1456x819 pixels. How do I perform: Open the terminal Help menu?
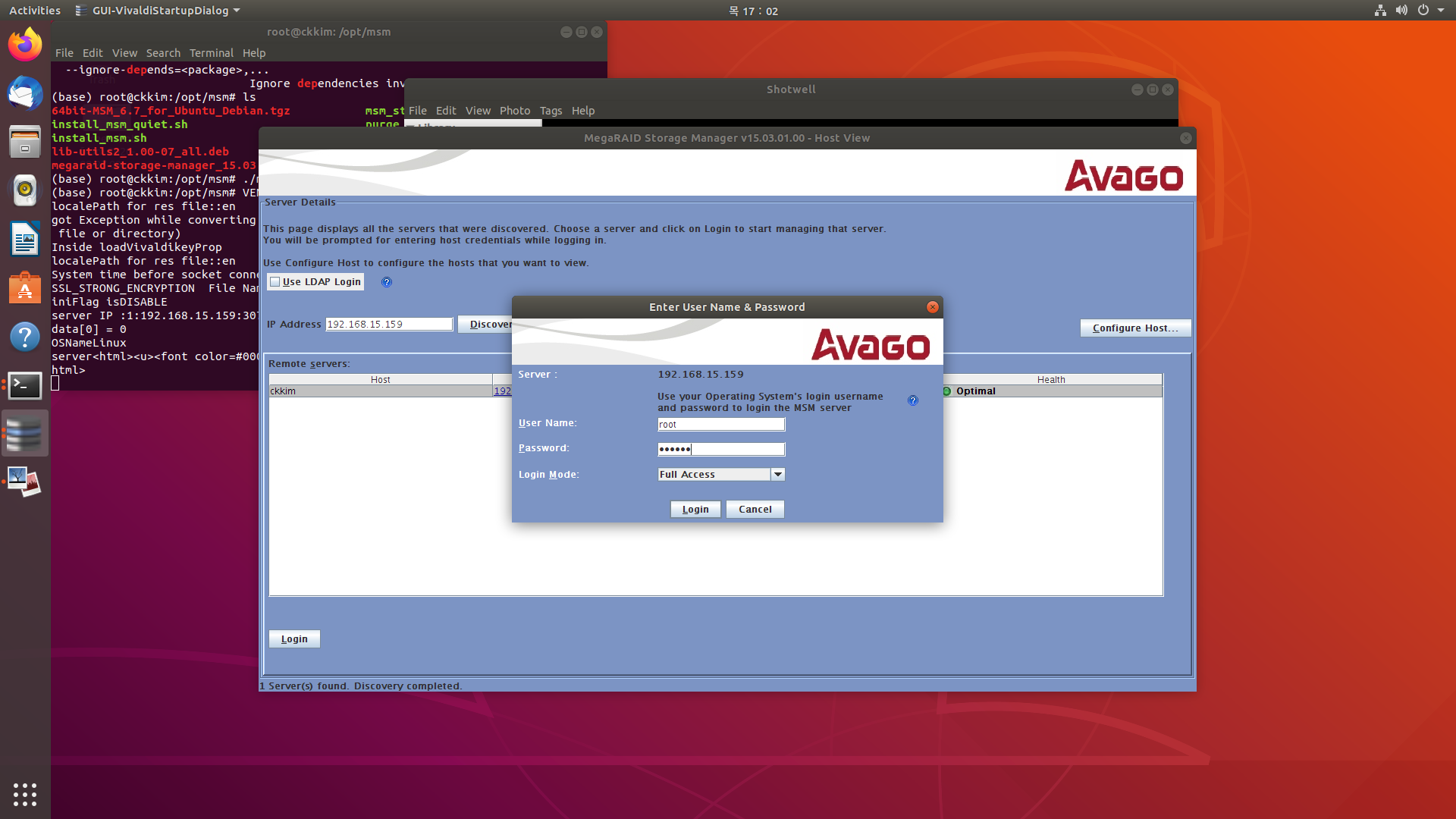pyautogui.click(x=254, y=53)
